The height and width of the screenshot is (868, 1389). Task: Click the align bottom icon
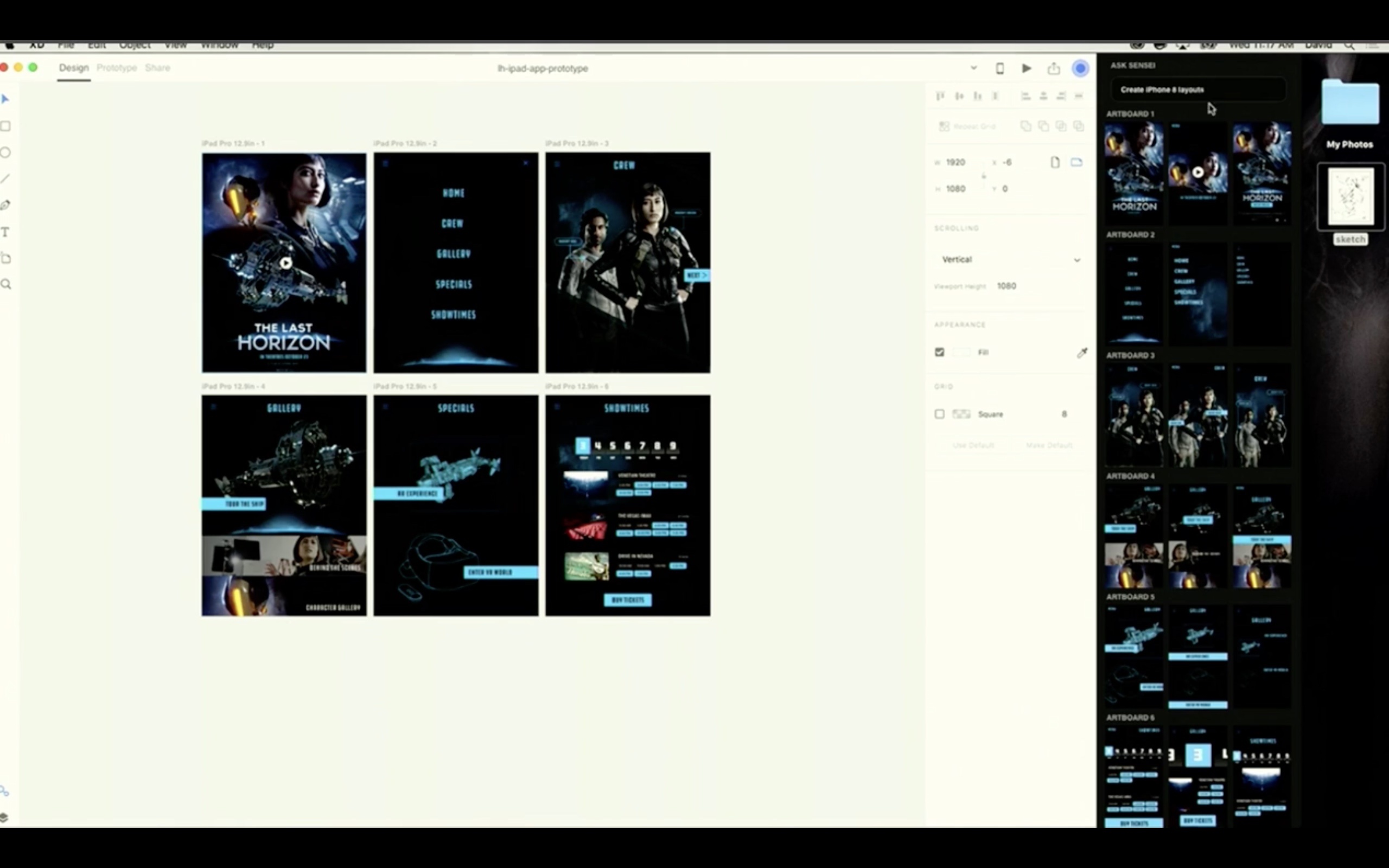[978, 96]
